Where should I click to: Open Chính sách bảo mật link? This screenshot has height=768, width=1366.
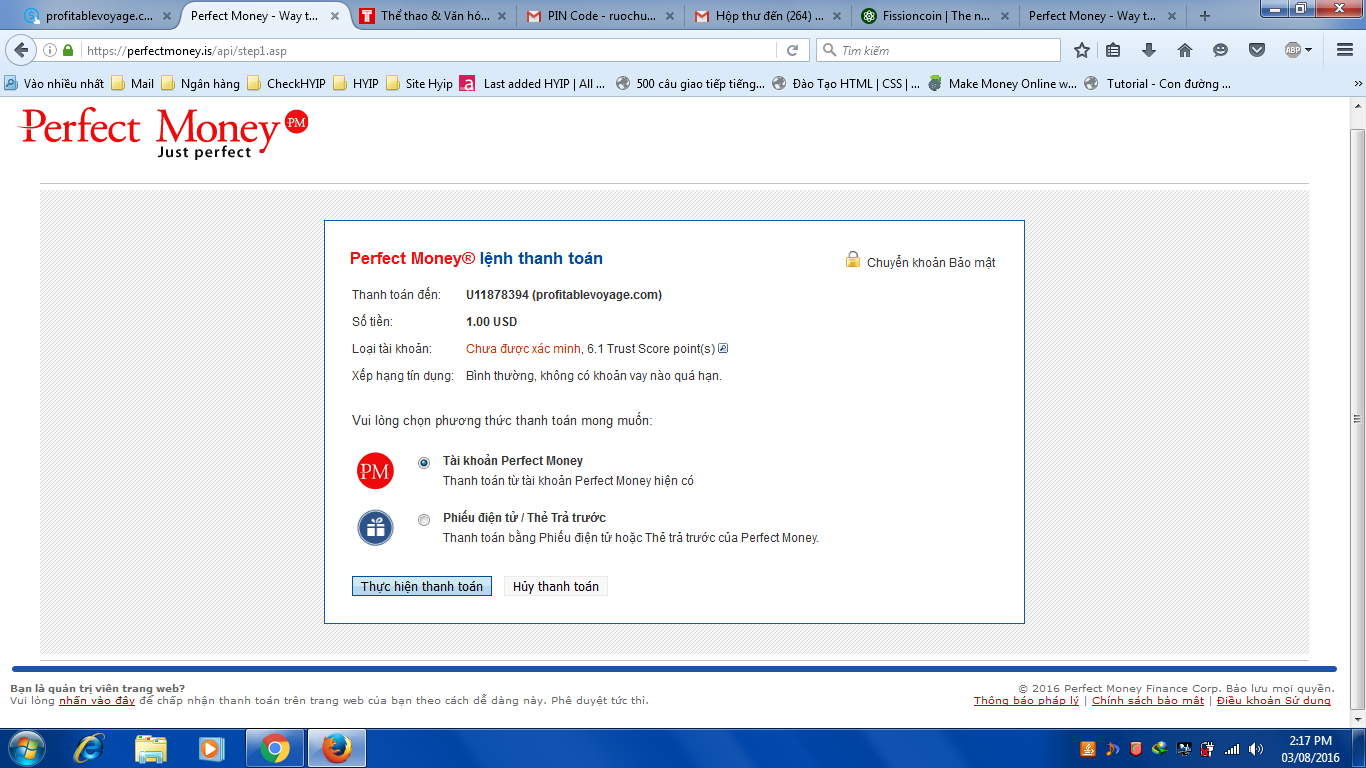coord(1148,701)
